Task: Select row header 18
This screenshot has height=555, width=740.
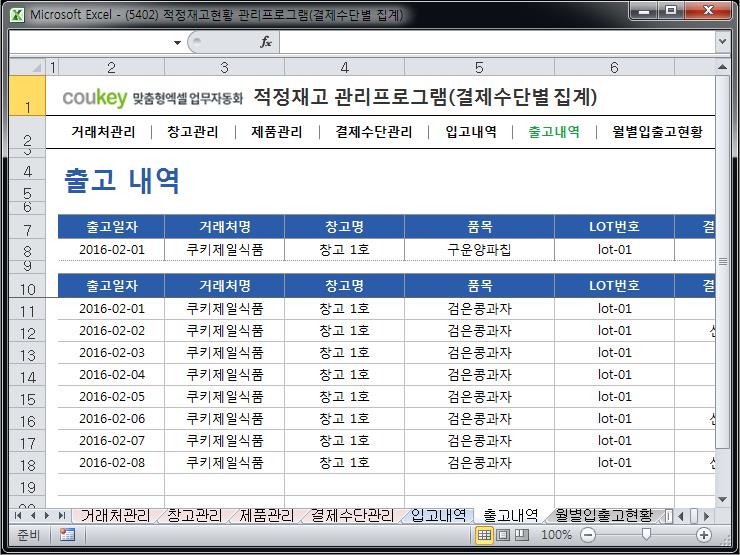Action: pyautogui.click(x=27, y=463)
